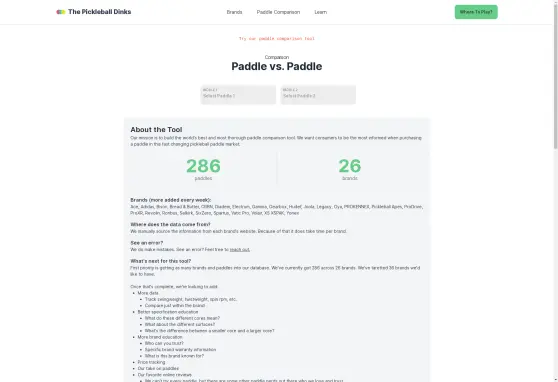Click the Paddle vs. Paddle heading
This screenshot has height=382, width=558.
pyautogui.click(x=277, y=66)
